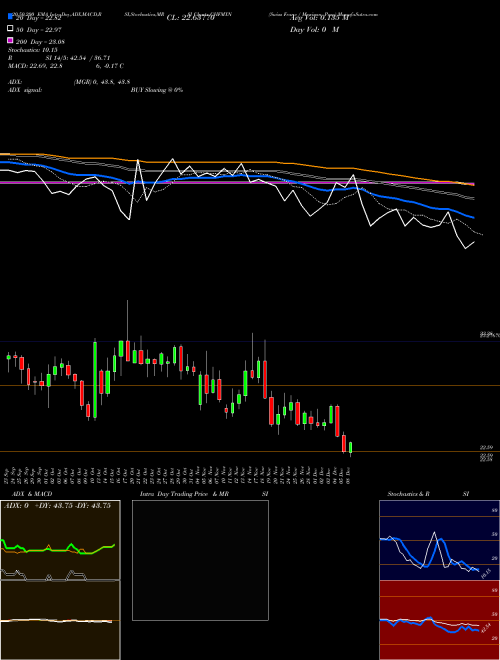
Task: Click the 'Stochastics & R' panel title
Action: point(408,494)
